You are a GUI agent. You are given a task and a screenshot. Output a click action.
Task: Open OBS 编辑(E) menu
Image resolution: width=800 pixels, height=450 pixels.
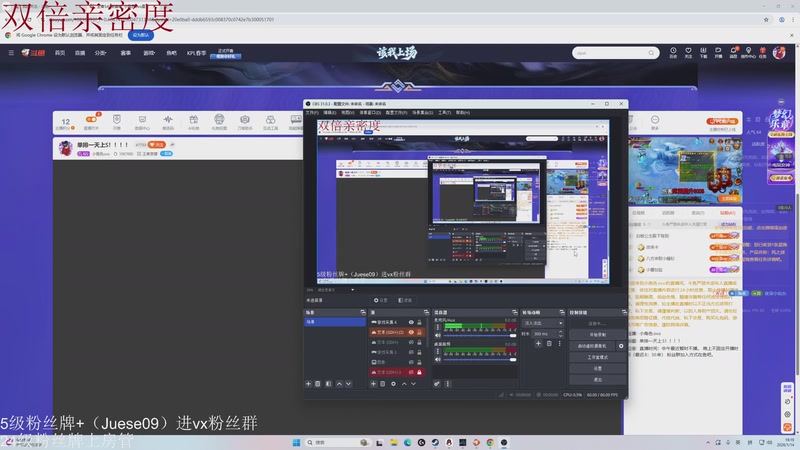(x=330, y=113)
